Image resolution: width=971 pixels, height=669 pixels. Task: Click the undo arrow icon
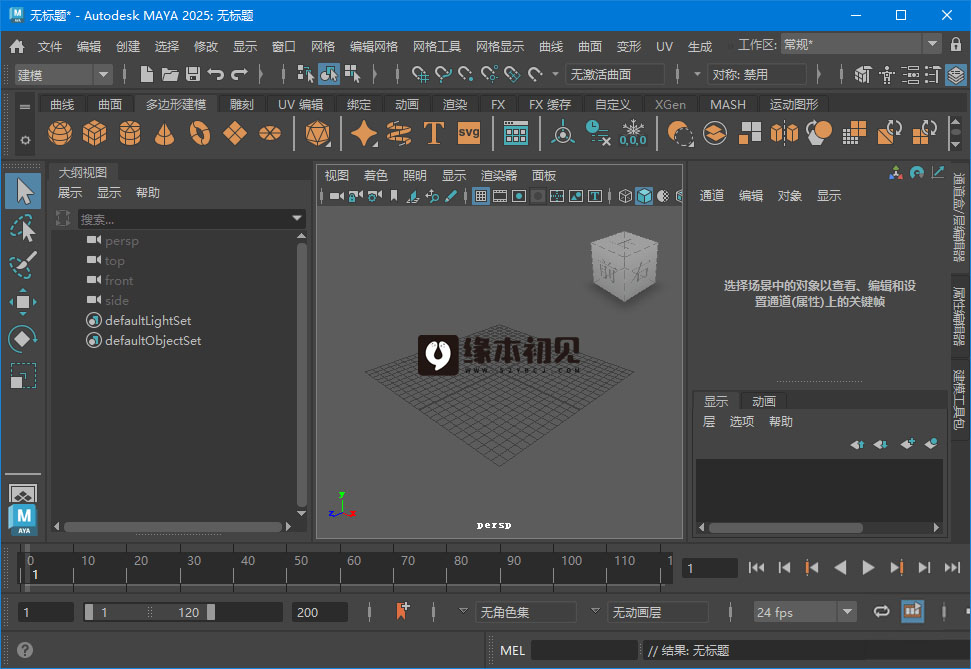coord(216,74)
